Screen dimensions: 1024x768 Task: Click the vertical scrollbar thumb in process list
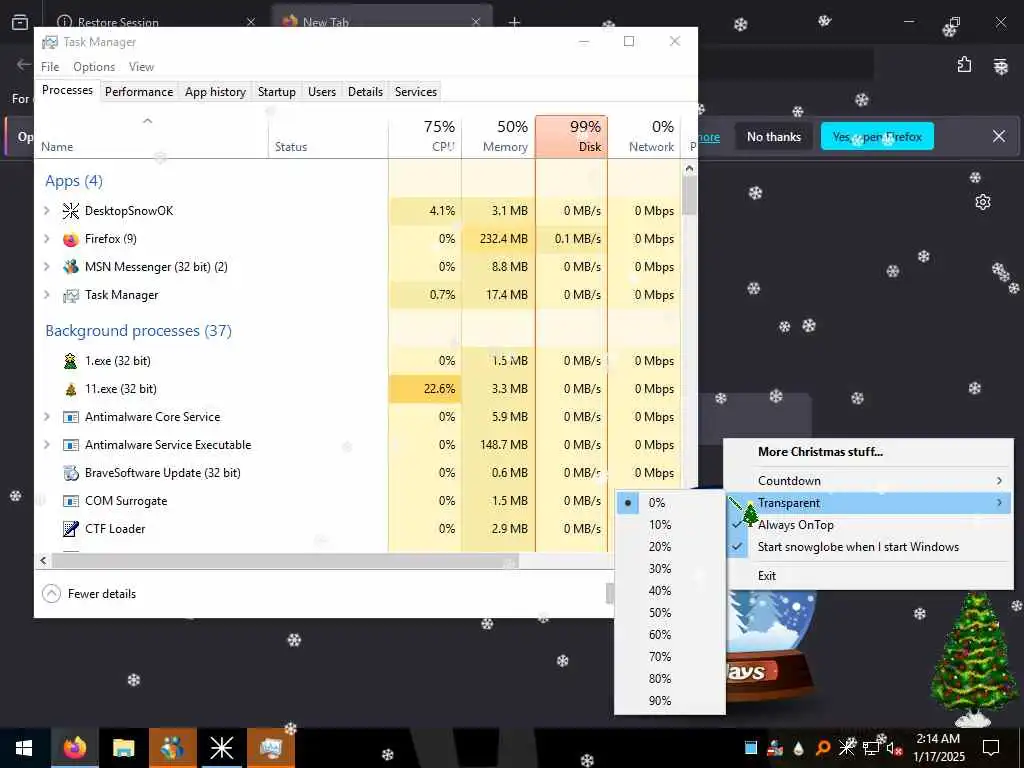tap(689, 195)
